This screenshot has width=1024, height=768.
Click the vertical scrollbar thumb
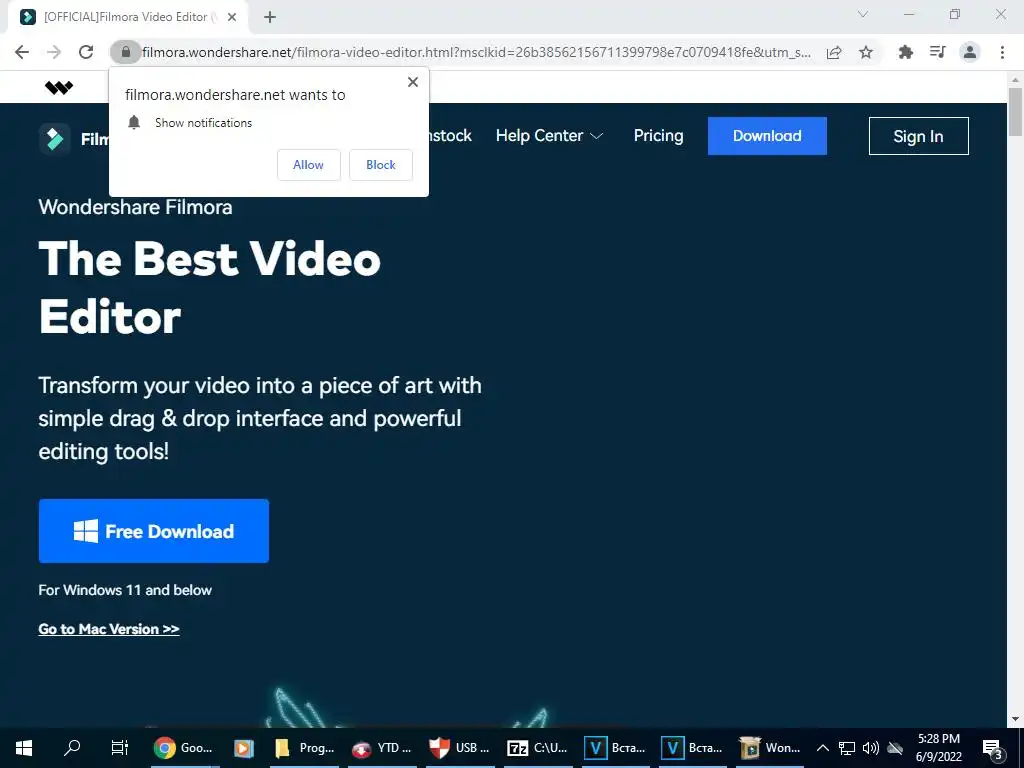pyautogui.click(x=1015, y=111)
